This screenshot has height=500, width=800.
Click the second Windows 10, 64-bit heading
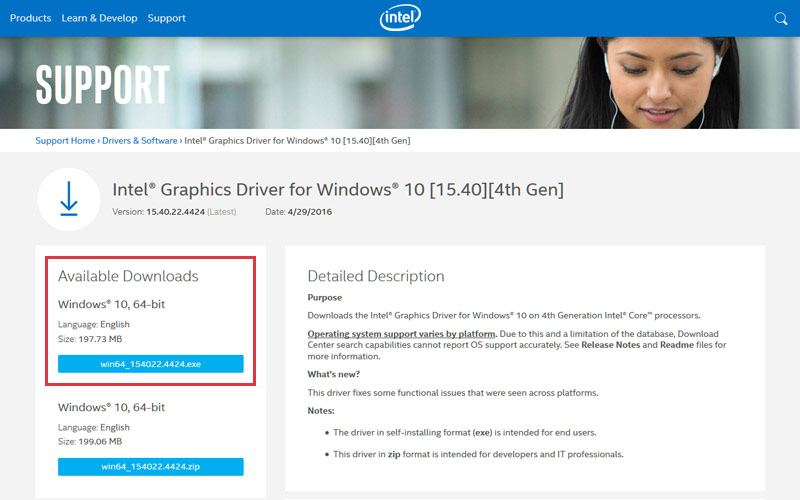point(111,407)
